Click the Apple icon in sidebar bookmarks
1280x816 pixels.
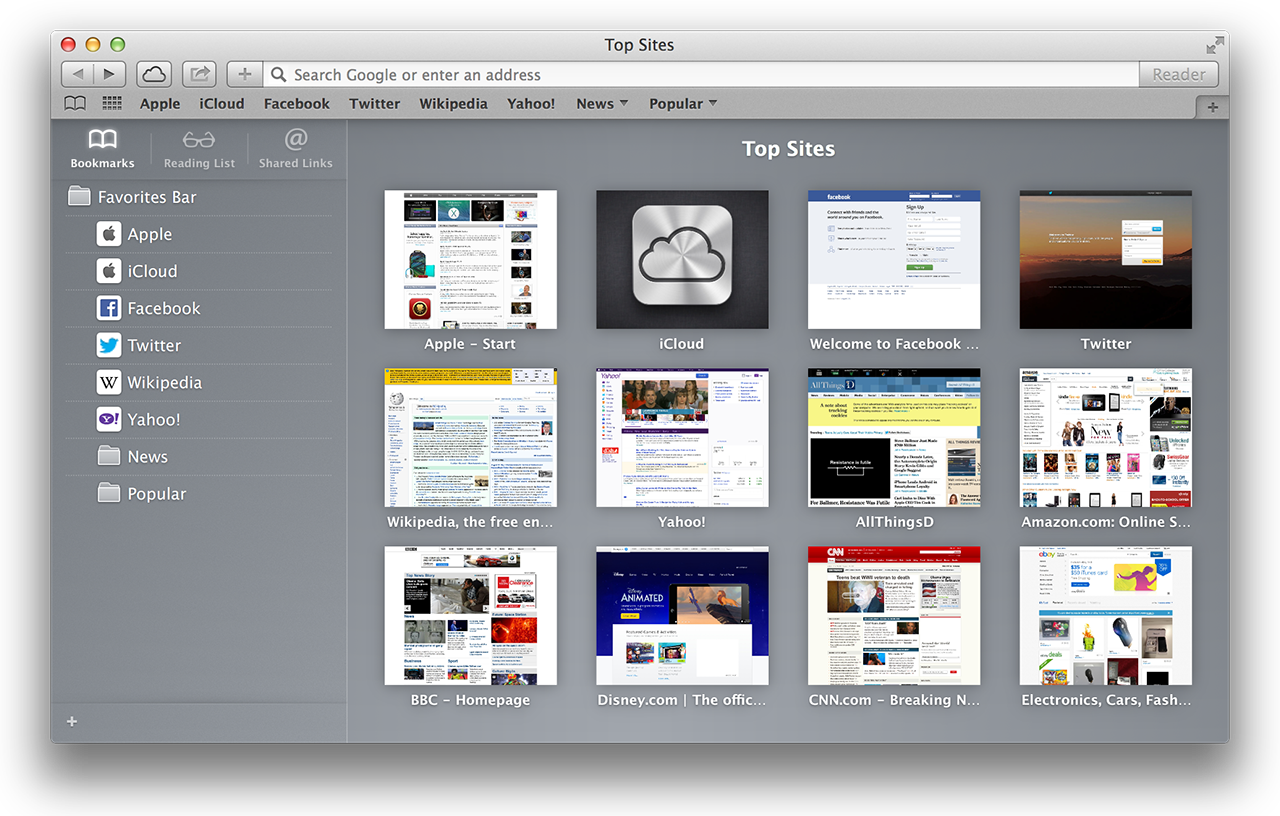109,234
